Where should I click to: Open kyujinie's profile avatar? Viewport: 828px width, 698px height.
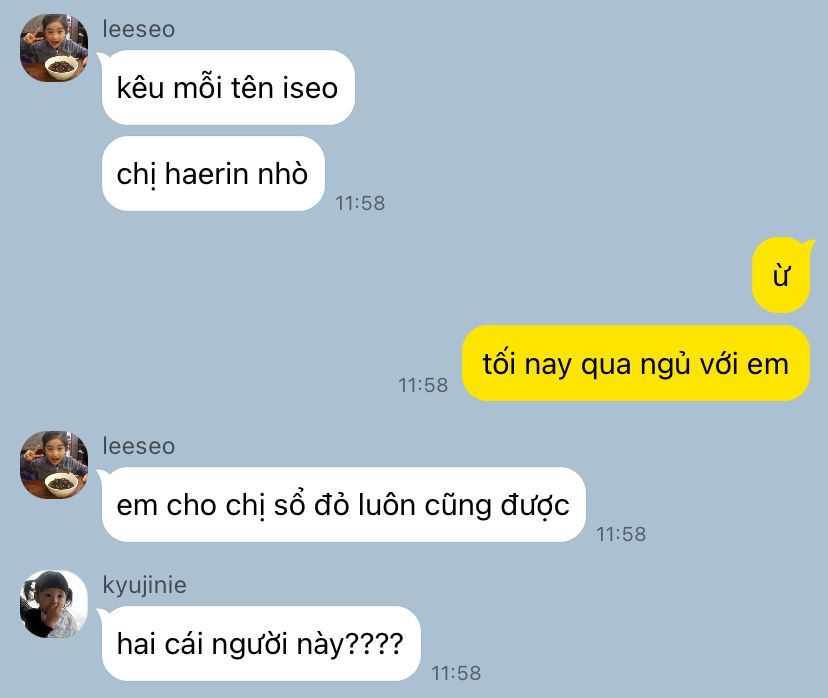pos(54,604)
